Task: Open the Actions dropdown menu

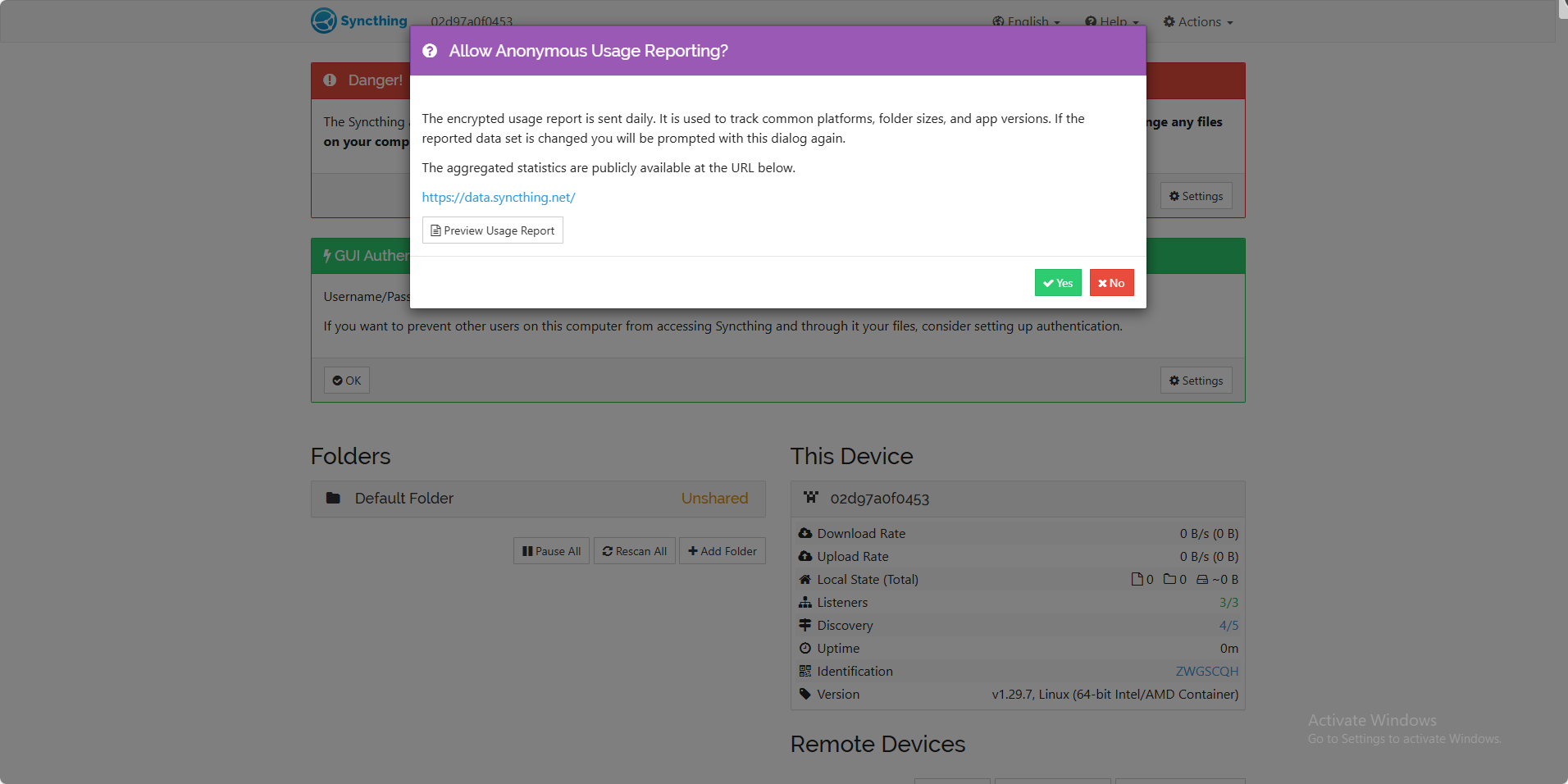Action: click(x=1198, y=22)
